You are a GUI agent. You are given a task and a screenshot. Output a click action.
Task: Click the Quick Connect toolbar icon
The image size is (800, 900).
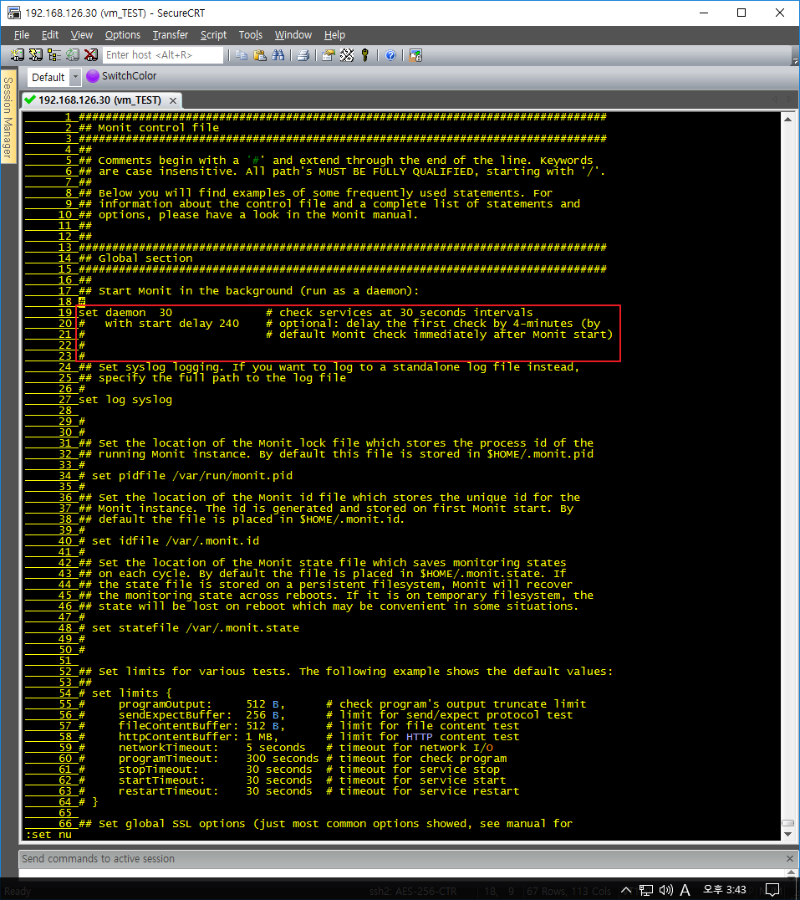tap(36, 55)
